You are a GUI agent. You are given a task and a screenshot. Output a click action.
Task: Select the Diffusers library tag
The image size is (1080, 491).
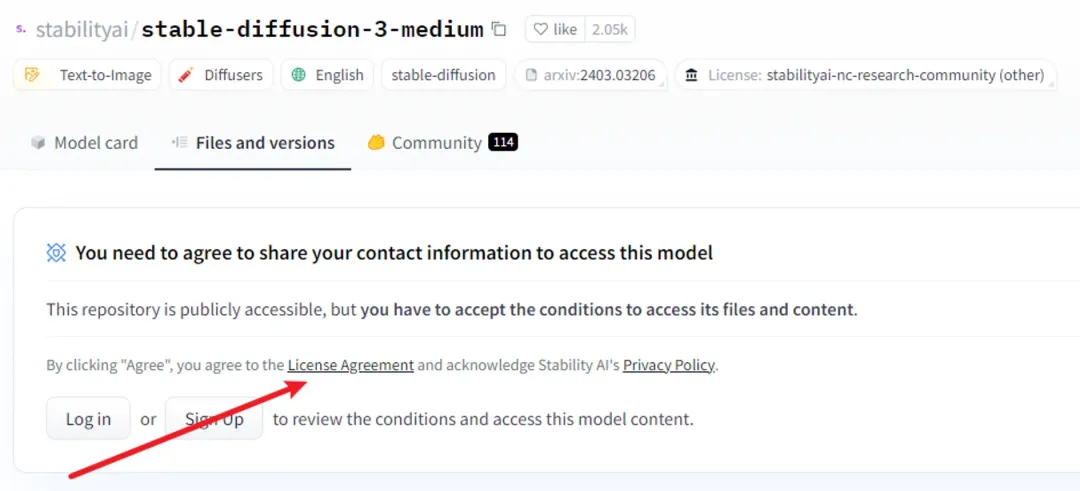(x=220, y=75)
